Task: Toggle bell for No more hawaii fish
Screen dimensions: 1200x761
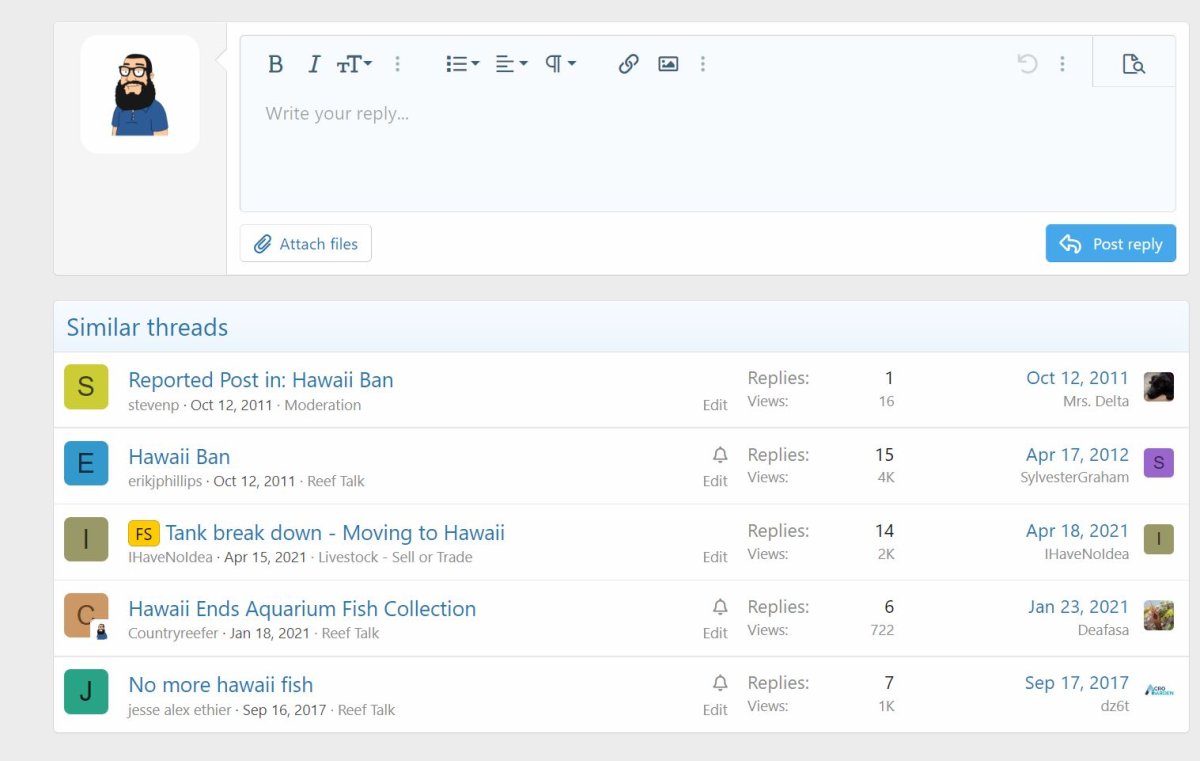Action: coord(720,683)
